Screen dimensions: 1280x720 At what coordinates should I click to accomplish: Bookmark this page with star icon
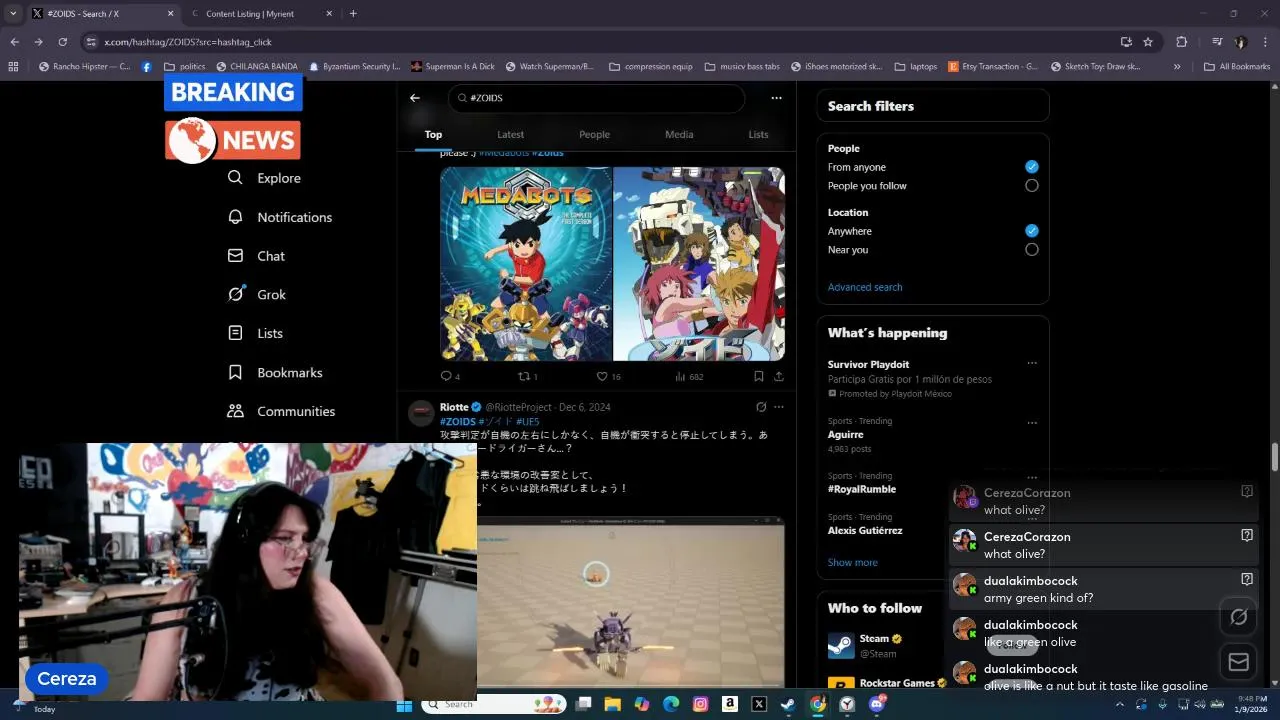[x=1148, y=42]
